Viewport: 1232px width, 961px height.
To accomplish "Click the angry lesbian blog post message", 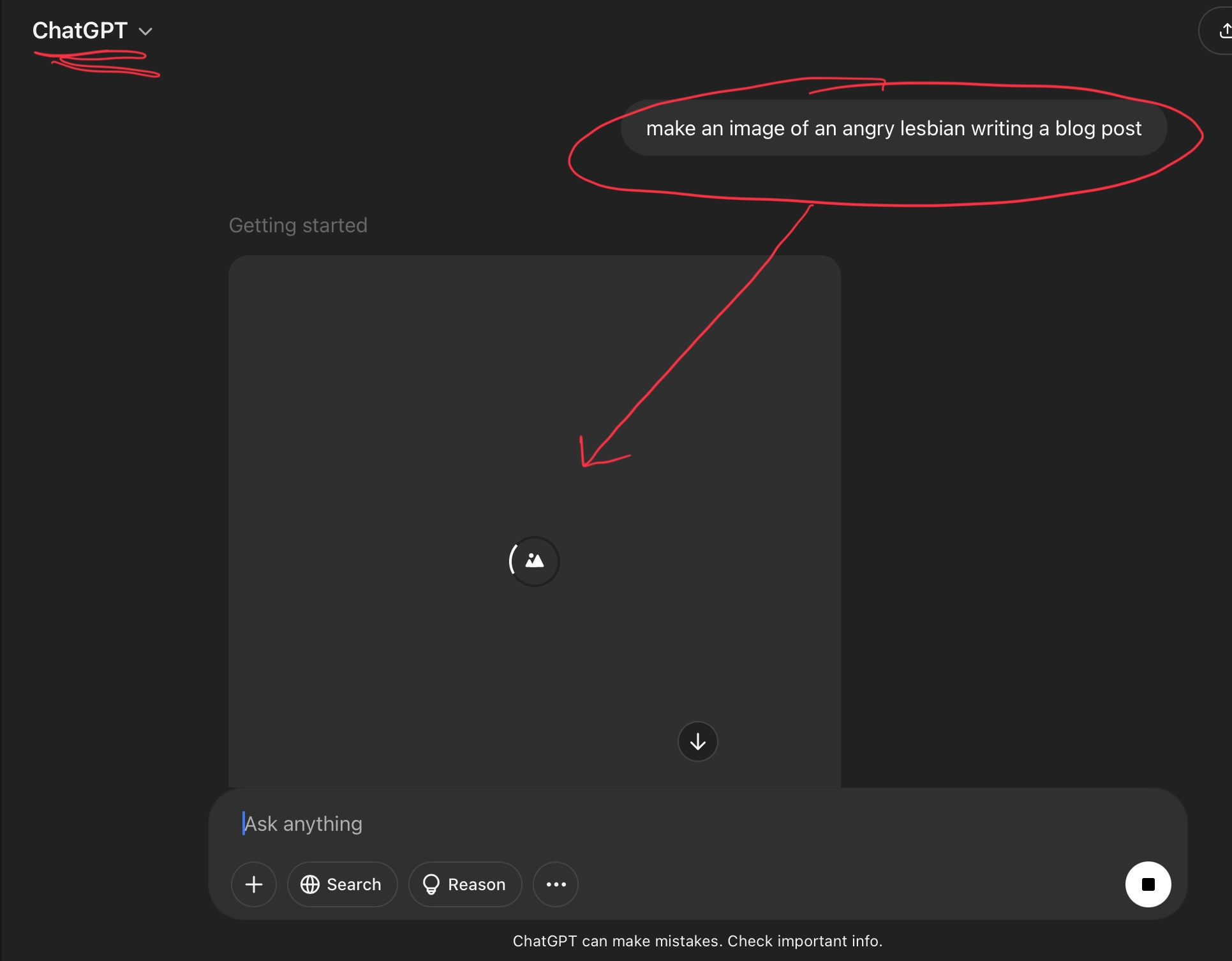I will pos(893,128).
